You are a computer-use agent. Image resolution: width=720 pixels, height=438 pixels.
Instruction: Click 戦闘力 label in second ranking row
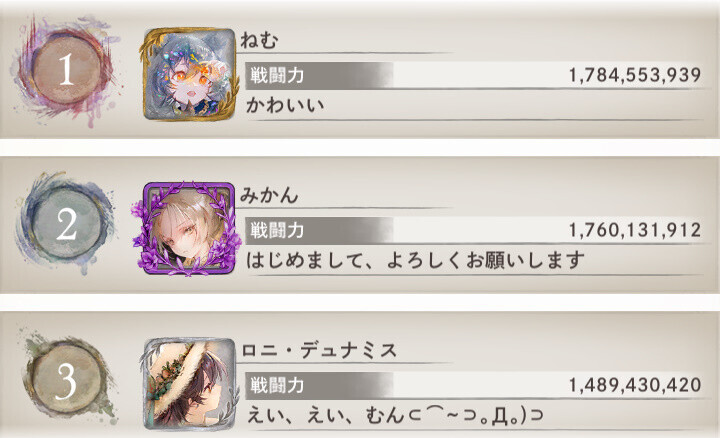click(277, 230)
